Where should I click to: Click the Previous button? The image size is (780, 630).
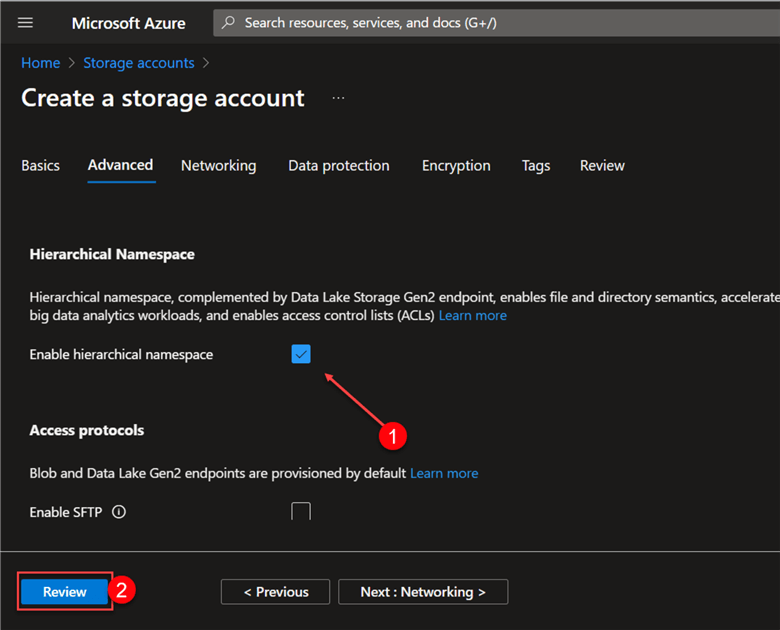[x=275, y=592]
